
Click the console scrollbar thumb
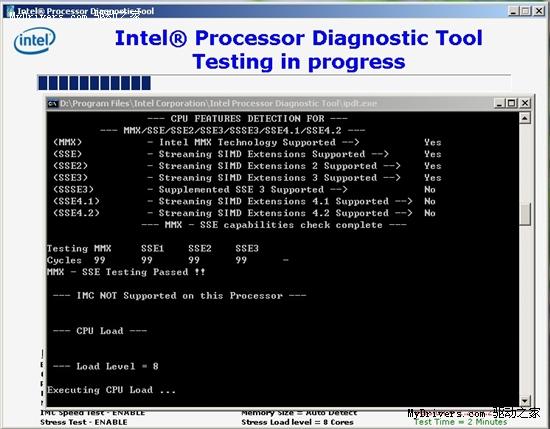pos(524,214)
